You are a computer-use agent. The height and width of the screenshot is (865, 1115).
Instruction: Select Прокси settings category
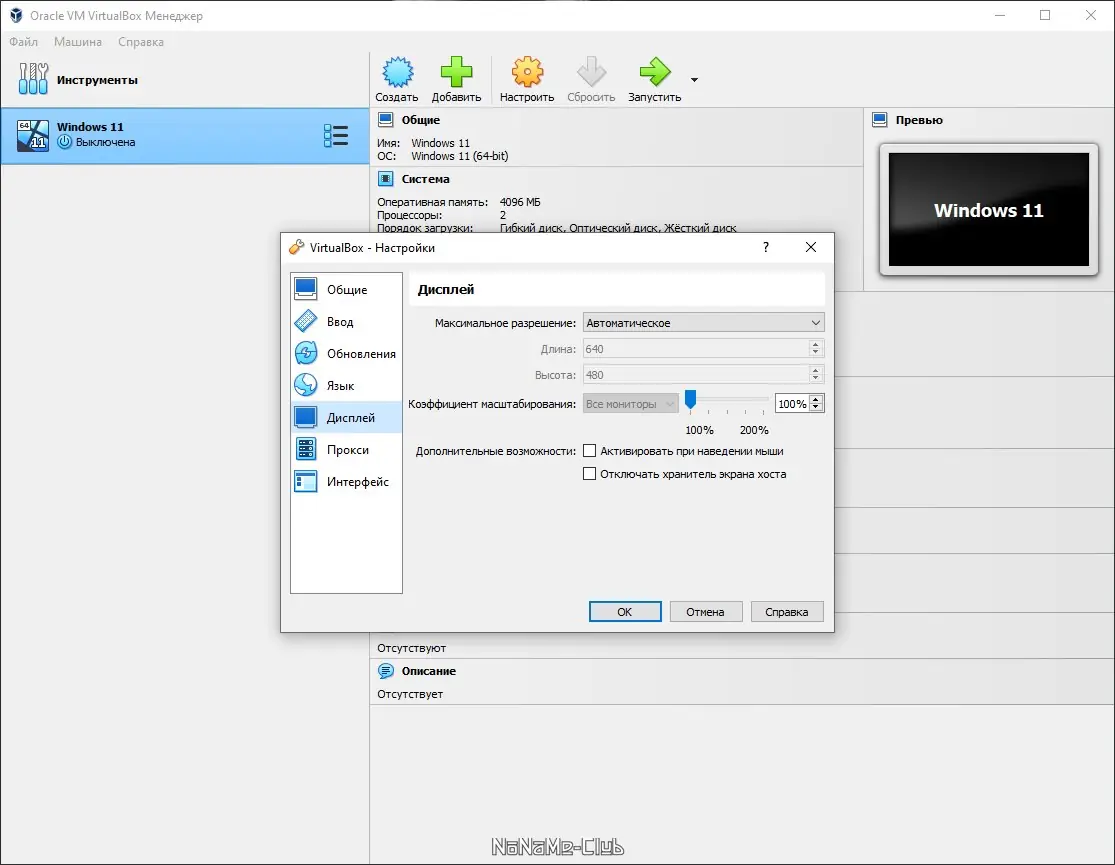(x=346, y=450)
